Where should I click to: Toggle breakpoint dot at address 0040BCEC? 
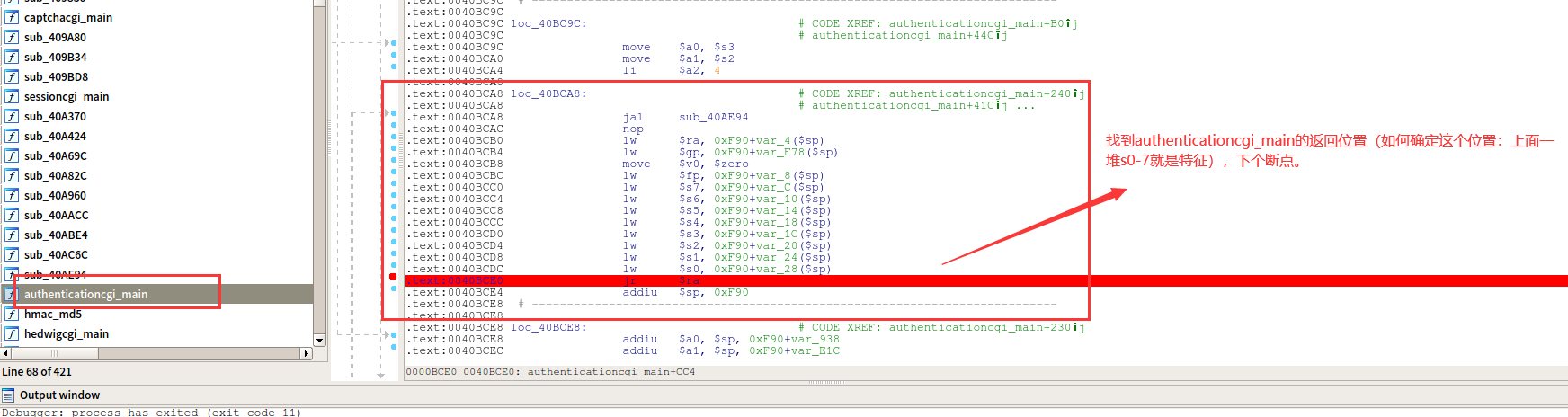(394, 347)
